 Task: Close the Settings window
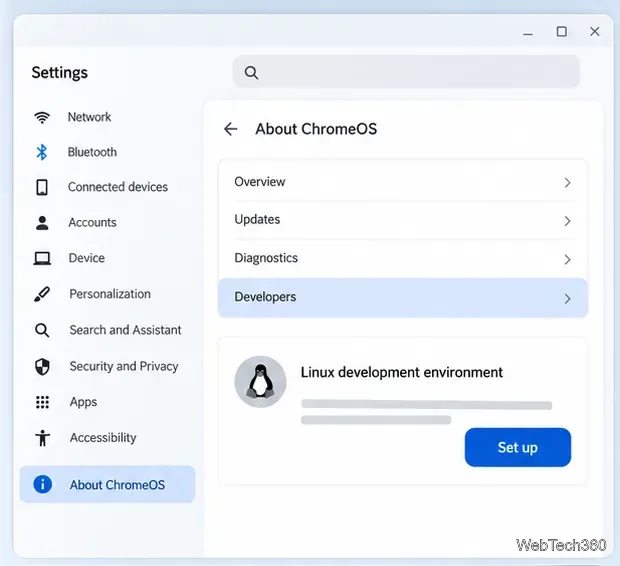pyautogui.click(x=595, y=31)
